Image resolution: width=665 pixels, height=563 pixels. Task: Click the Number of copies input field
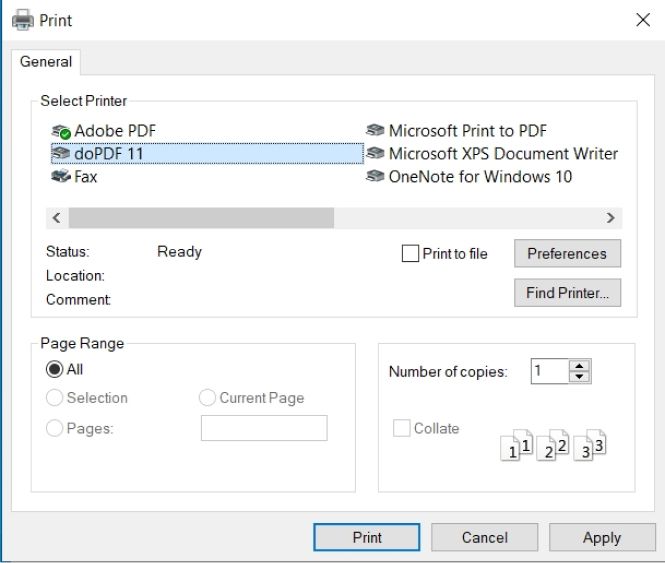coord(550,371)
